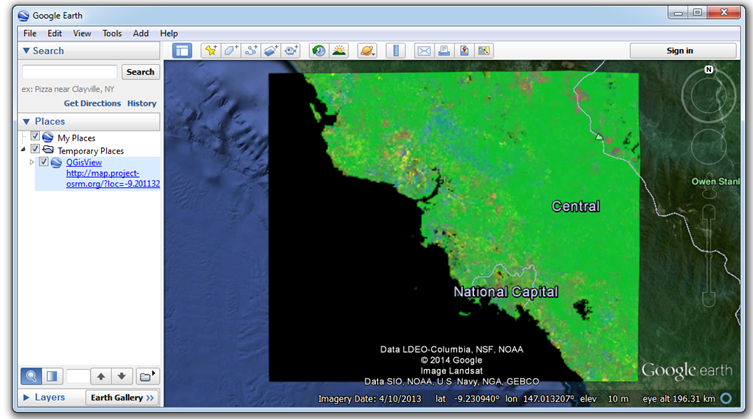This screenshot has height=419, width=753.
Task: Select the Add Path tool
Action: [x=251, y=50]
